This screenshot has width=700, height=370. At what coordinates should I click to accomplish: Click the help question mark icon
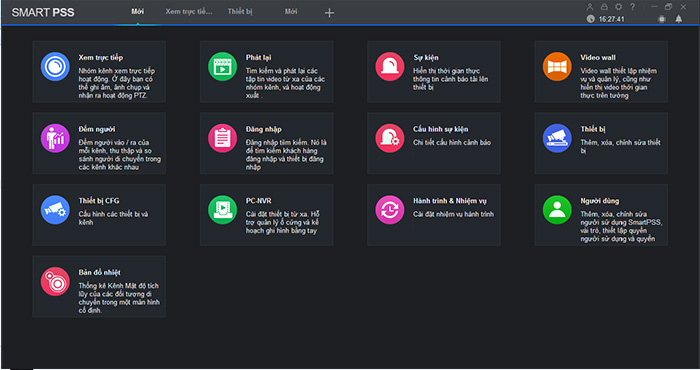click(633, 7)
